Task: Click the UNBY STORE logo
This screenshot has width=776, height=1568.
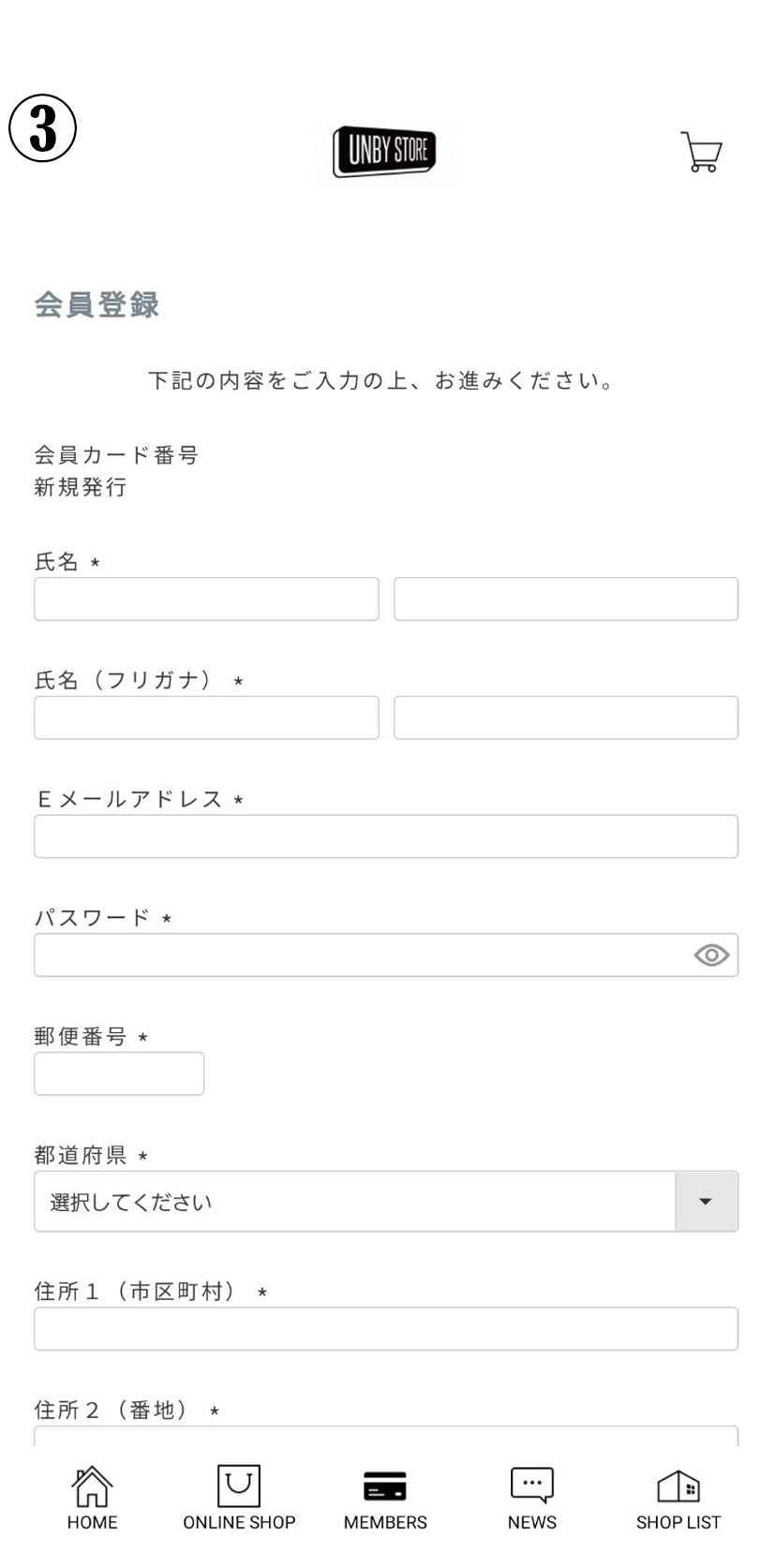Action: [384, 151]
